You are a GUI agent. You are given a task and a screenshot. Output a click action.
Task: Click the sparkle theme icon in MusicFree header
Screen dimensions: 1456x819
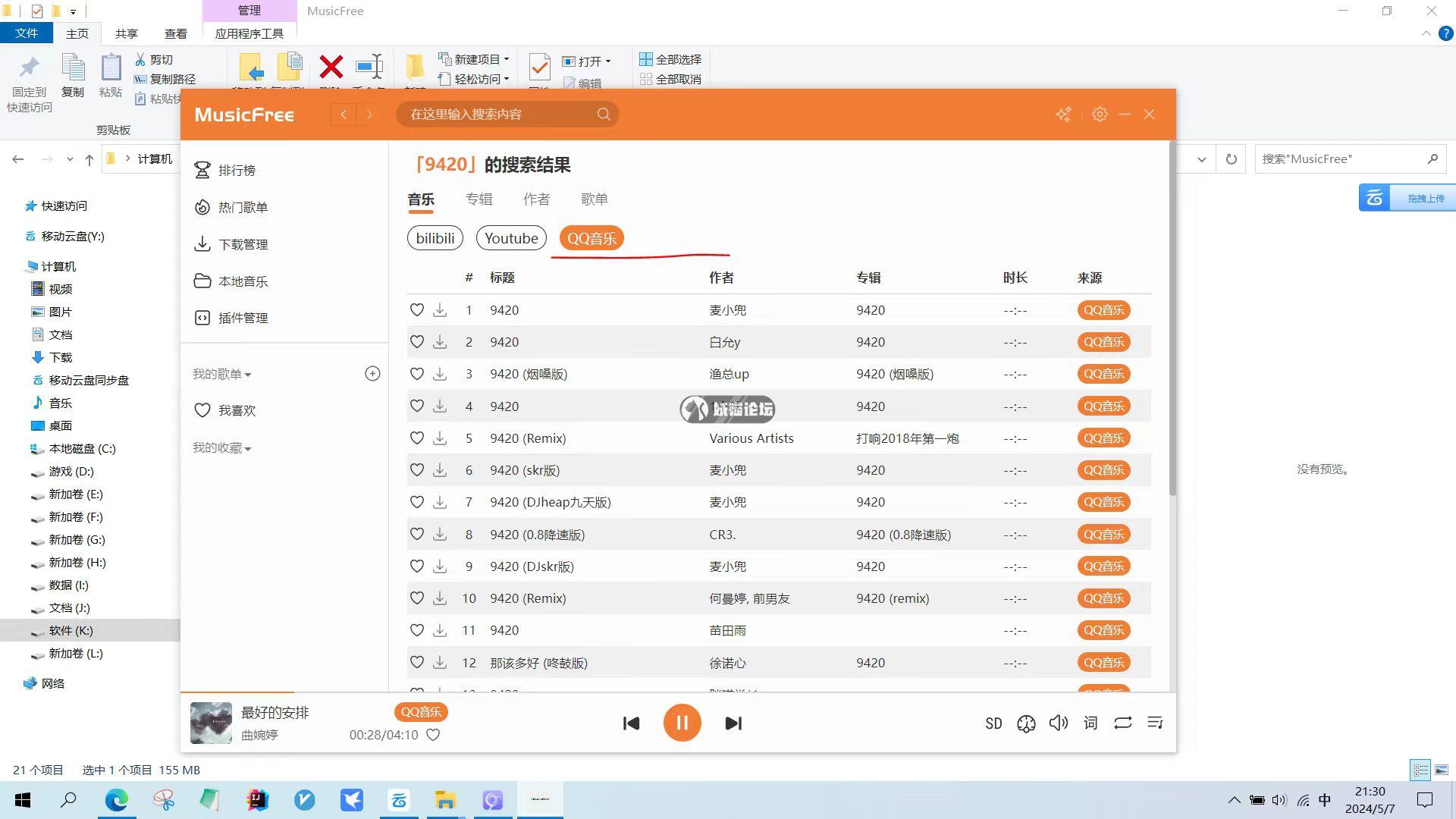coord(1064,115)
